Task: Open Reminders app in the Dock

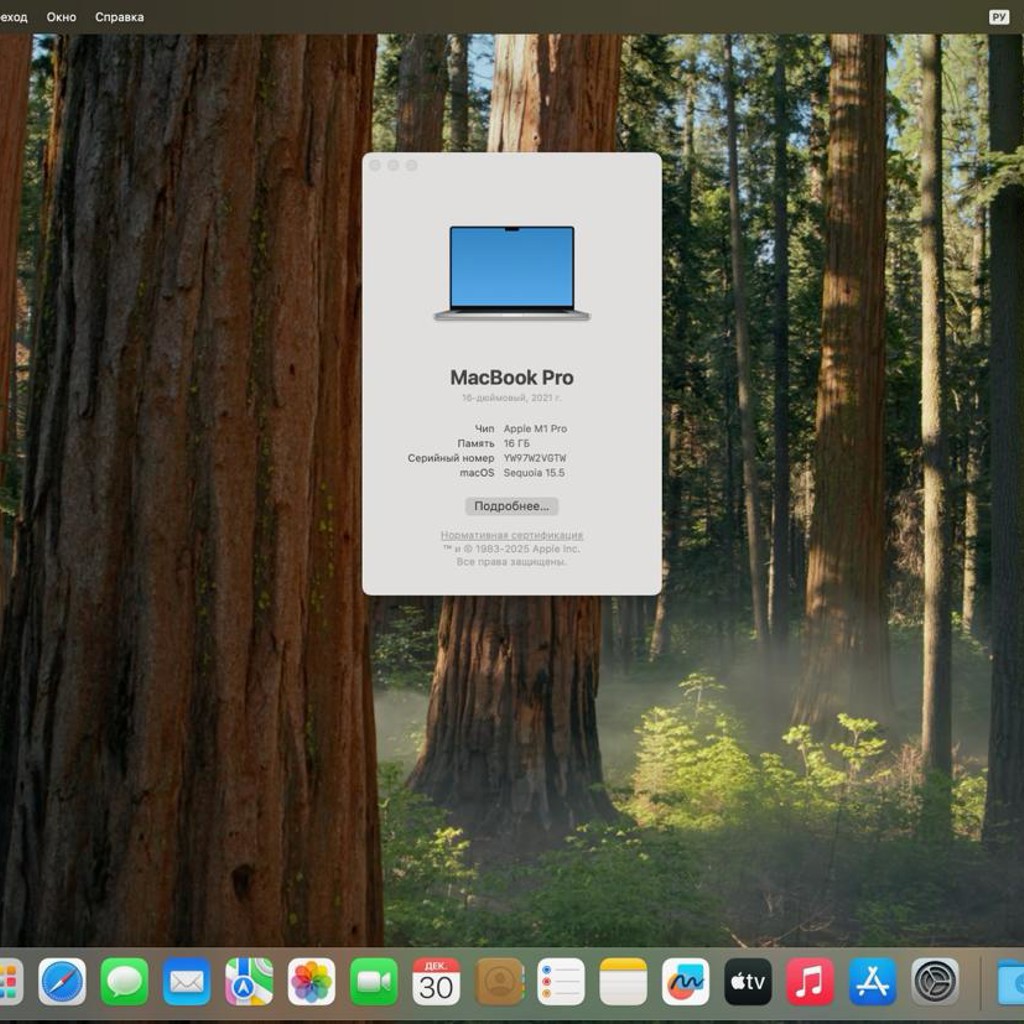Action: point(561,982)
